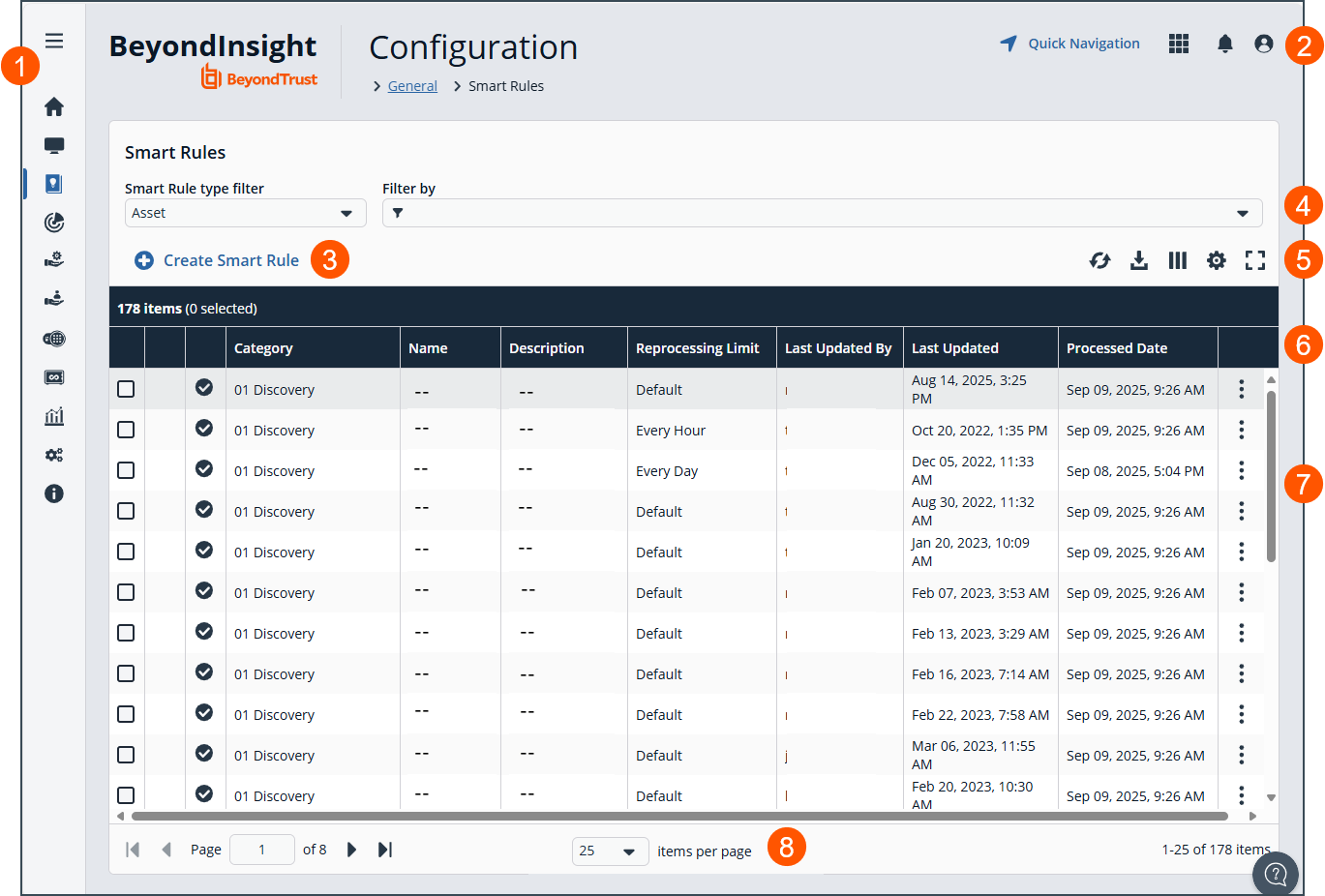Change the items per page dropdown
The width and height of the screenshot is (1325, 896).
click(611, 851)
